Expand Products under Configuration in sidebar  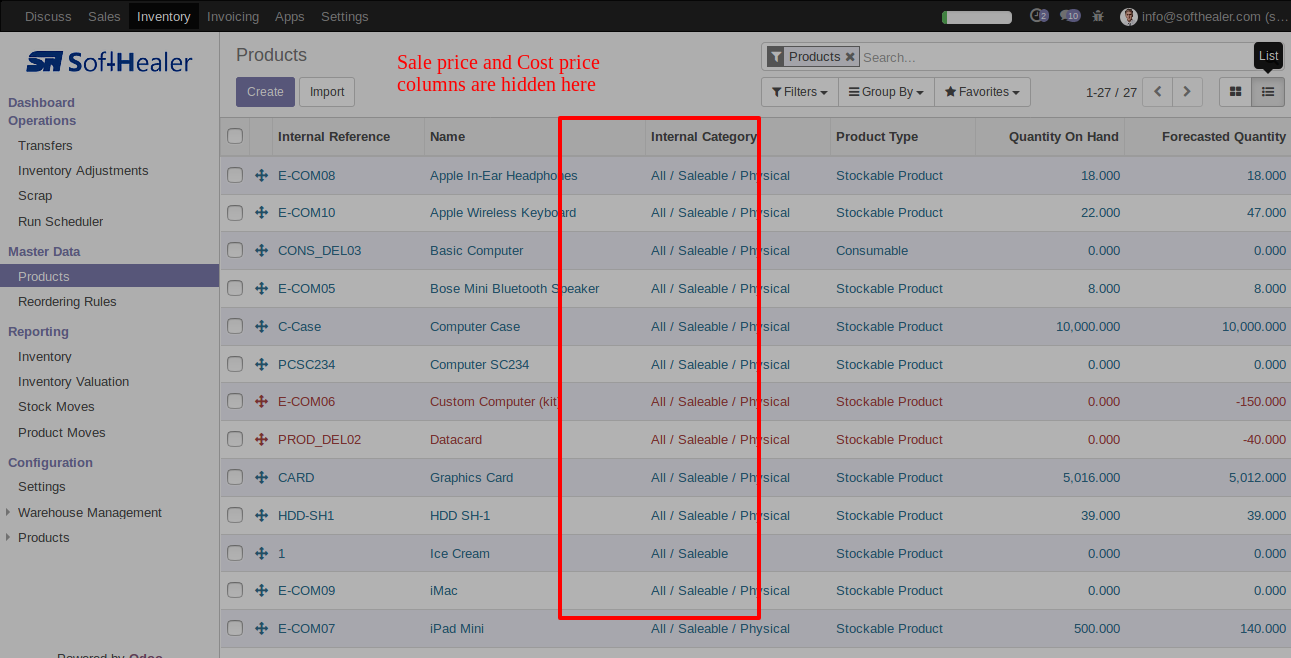37,538
